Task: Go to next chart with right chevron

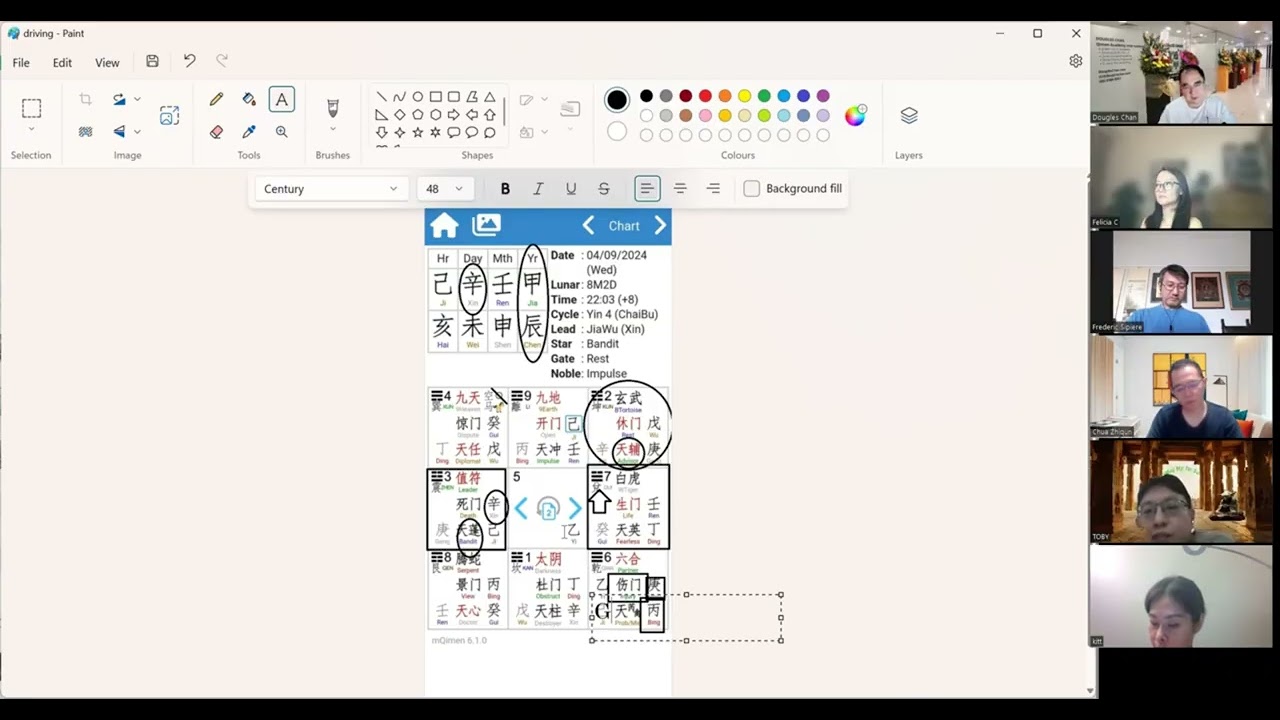Action: [660, 226]
